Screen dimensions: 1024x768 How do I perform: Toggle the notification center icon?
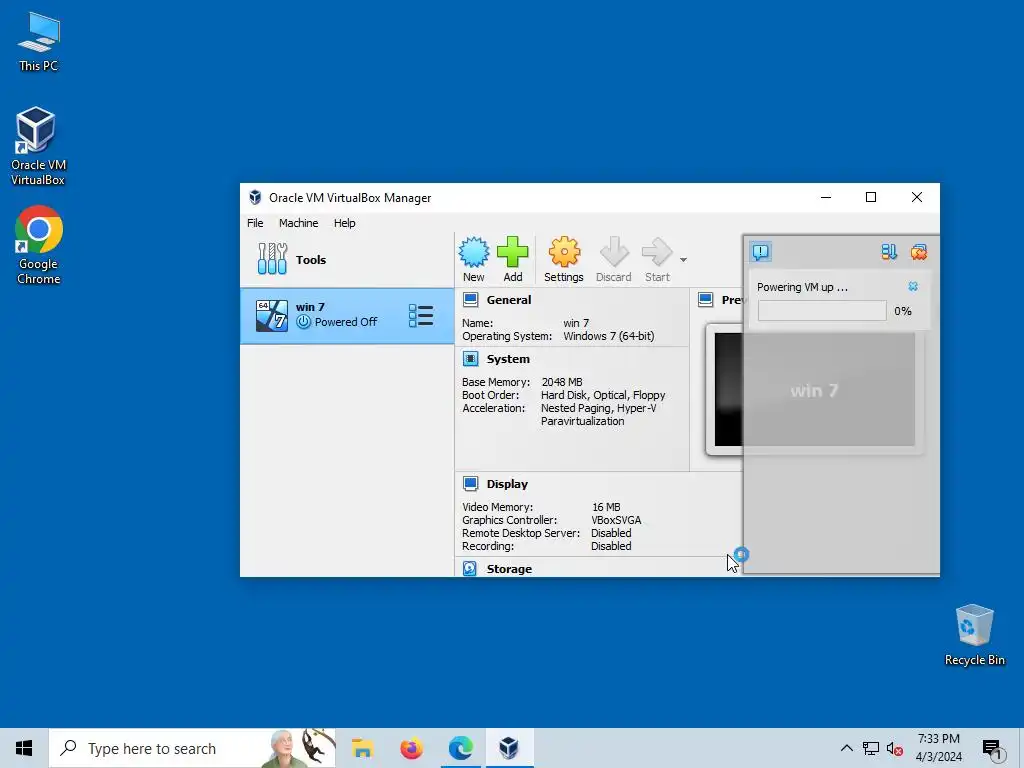point(761,251)
